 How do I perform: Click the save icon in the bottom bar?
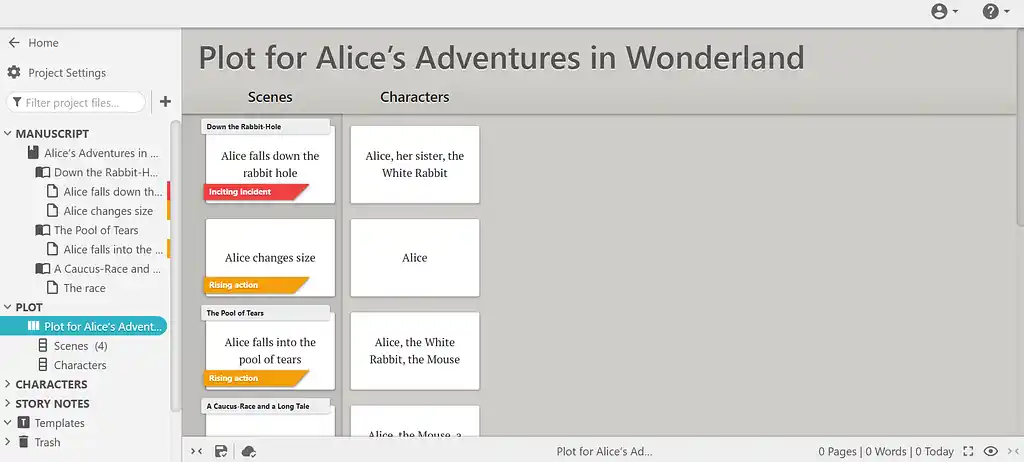click(x=221, y=452)
